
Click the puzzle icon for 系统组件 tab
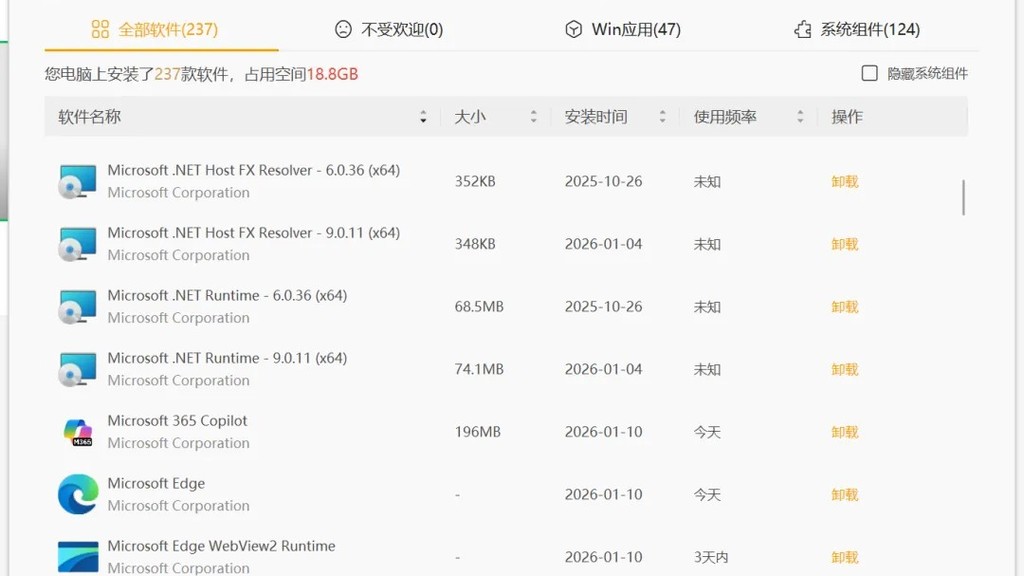(803, 29)
